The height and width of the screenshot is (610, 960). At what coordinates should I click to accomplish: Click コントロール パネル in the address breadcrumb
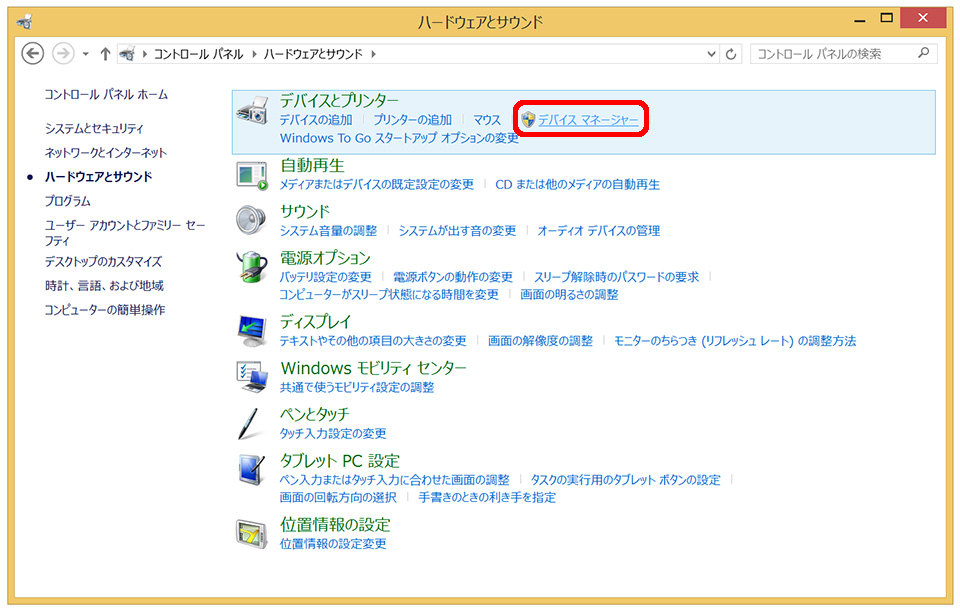(x=198, y=54)
